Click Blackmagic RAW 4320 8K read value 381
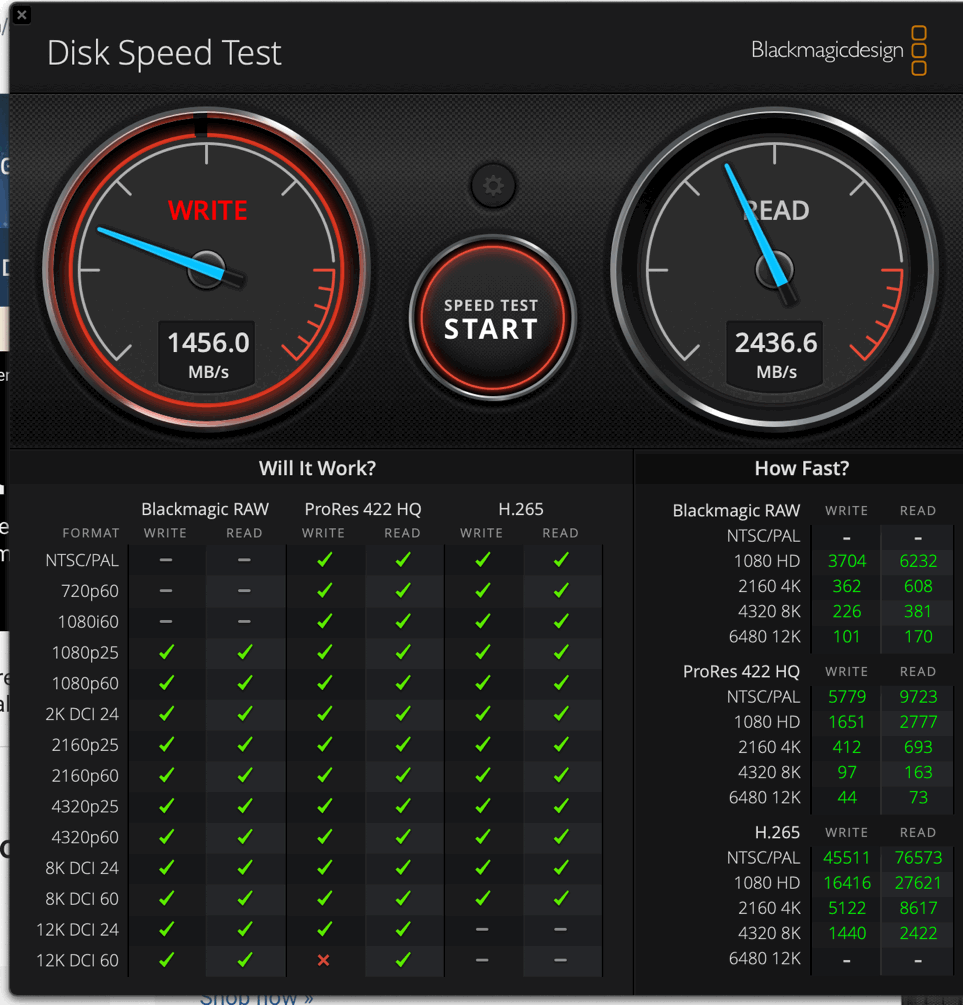The width and height of the screenshot is (963, 1005). tap(918, 611)
